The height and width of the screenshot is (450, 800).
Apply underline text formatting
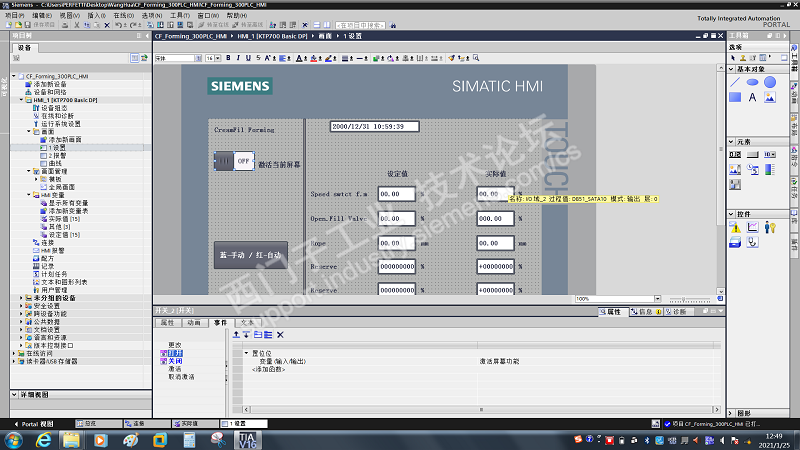point(248,58)
